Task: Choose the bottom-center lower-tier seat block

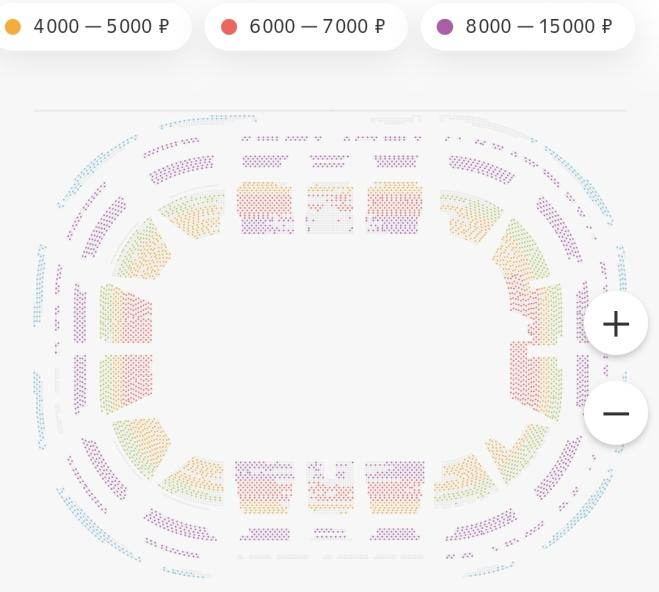Action: pos(330,488)
